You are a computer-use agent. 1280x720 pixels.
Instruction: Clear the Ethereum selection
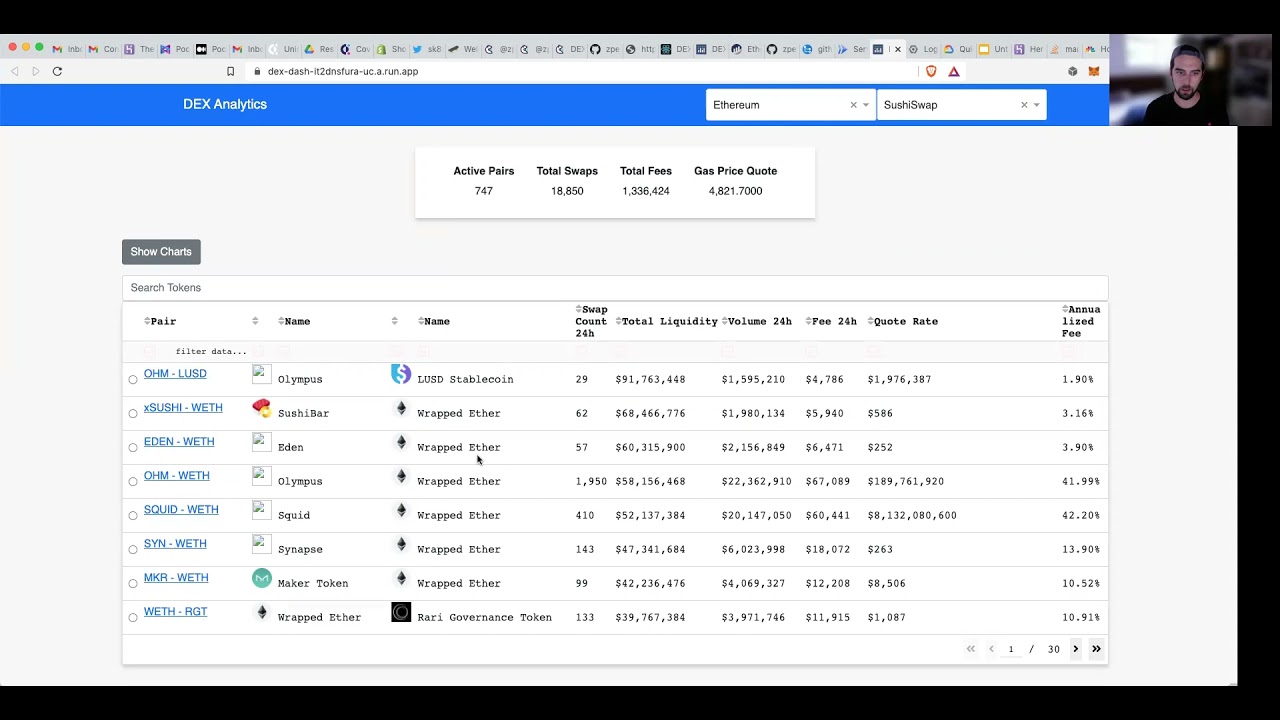click(853, 105)
